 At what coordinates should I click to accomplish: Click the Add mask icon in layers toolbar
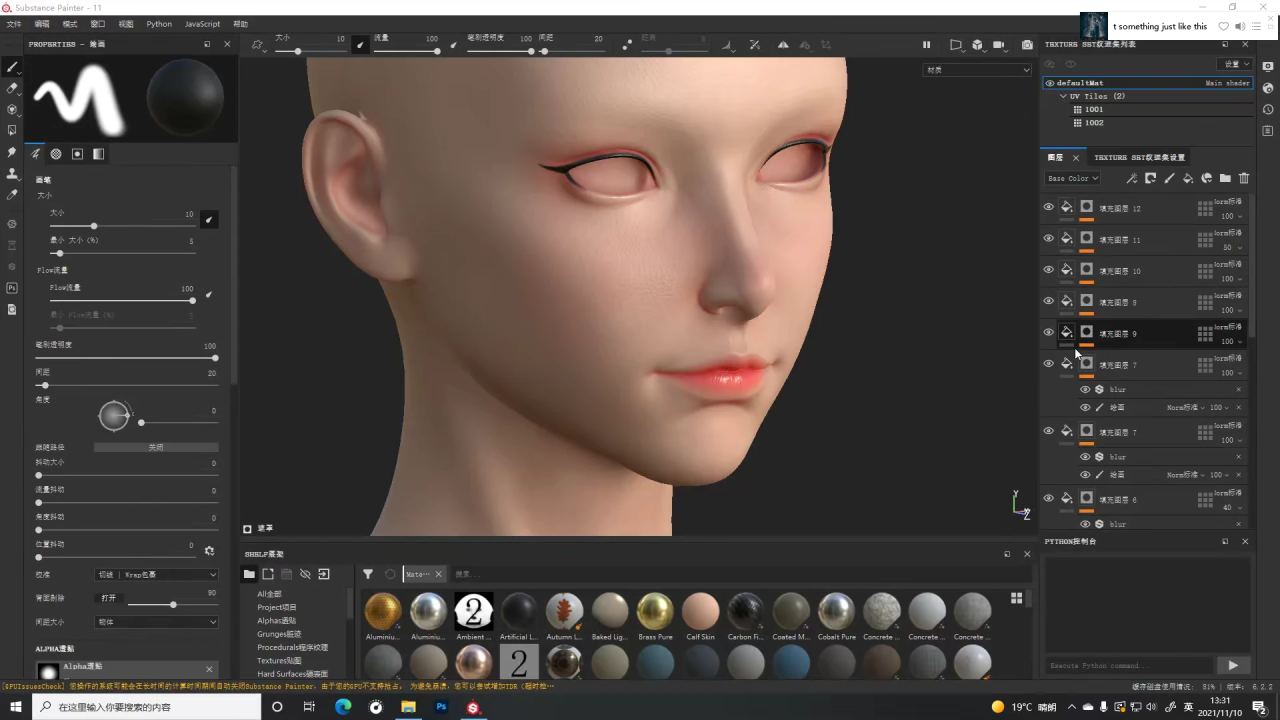click(1150, 178)
